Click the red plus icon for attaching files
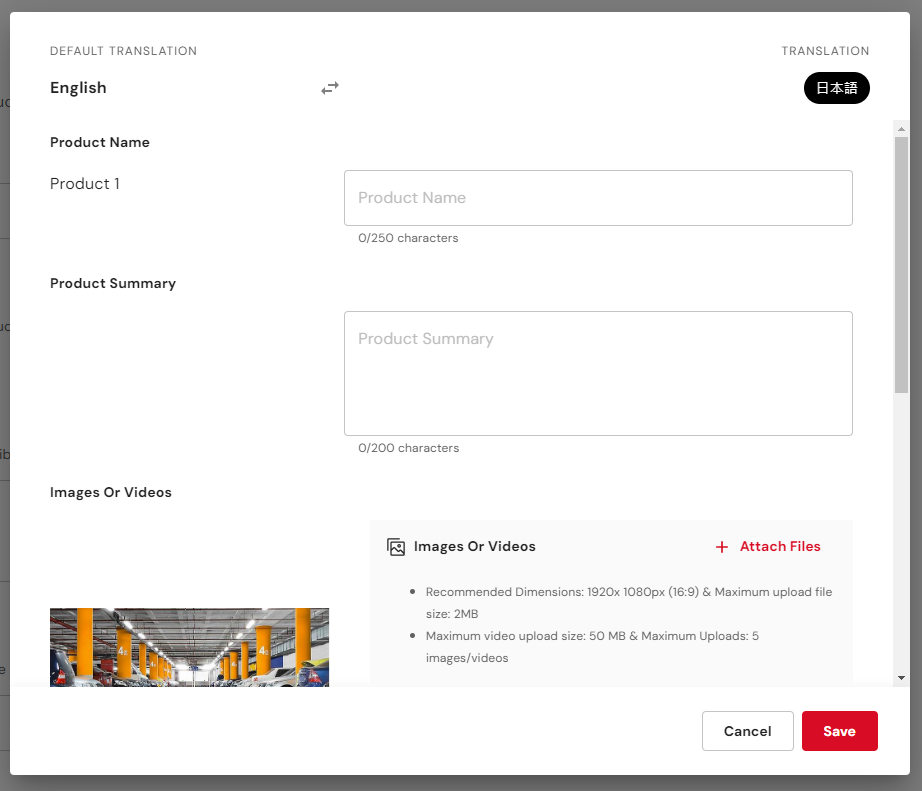Screen dimensions: 922x791 click(x=721, y=547)
